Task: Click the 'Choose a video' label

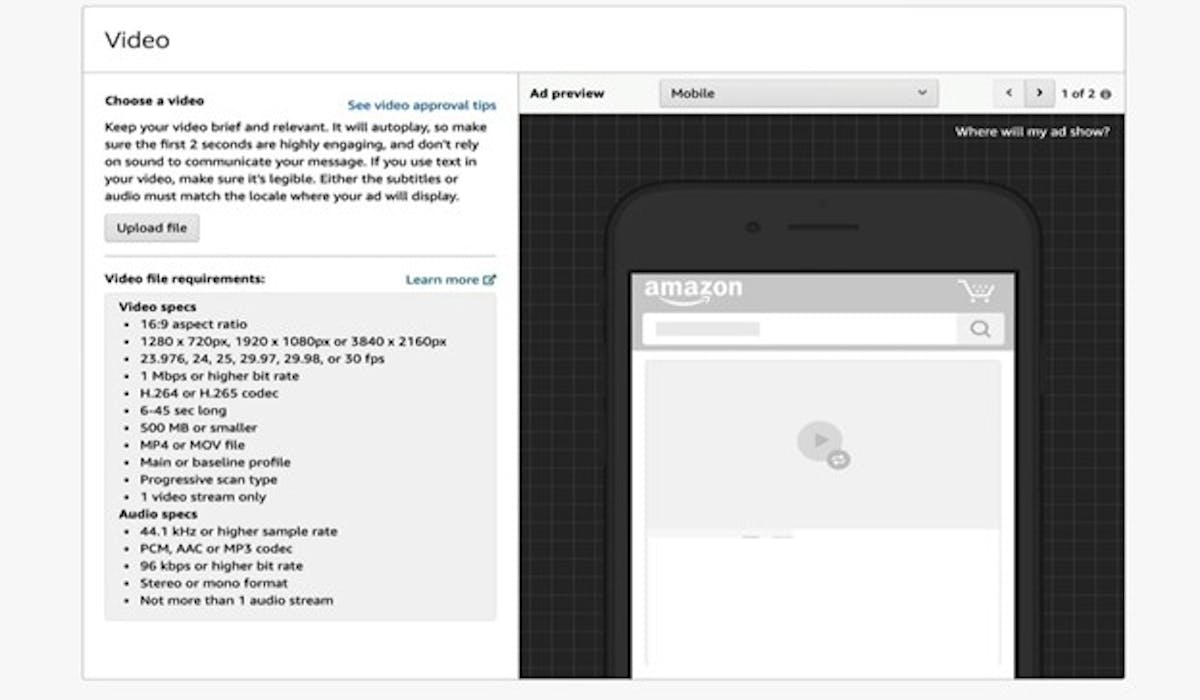Action: [x=154, y=101]
